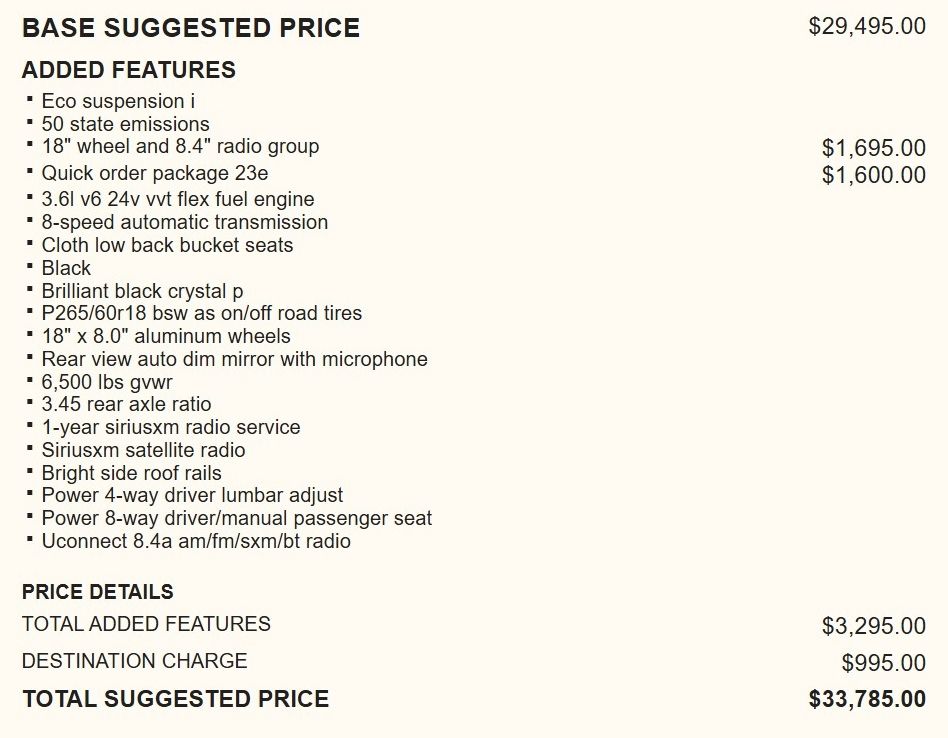Select Quick order package 23e item
Image resolution: width=948 pixels, height=738 pixels.
coord(154,173)
